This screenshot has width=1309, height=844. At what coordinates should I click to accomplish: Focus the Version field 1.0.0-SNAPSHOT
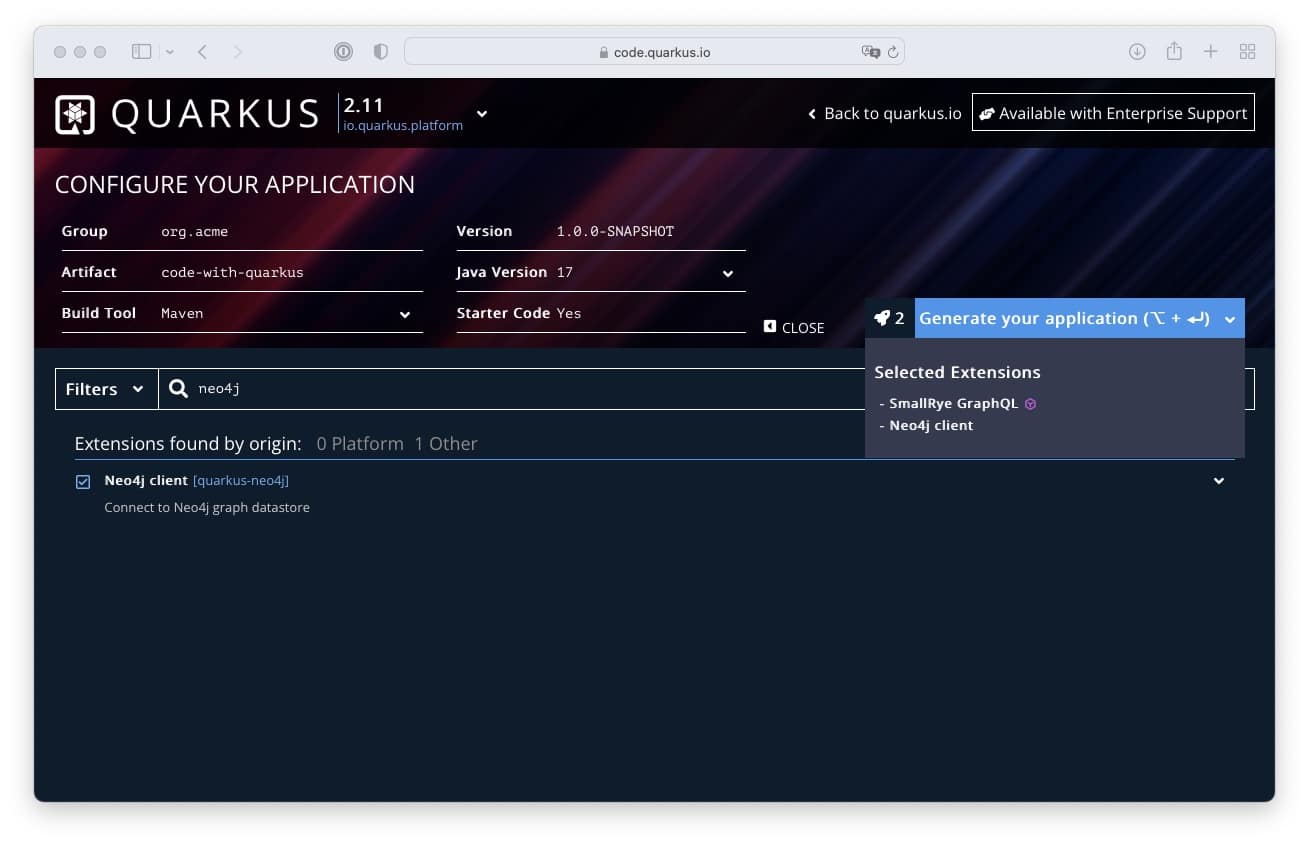650,231
